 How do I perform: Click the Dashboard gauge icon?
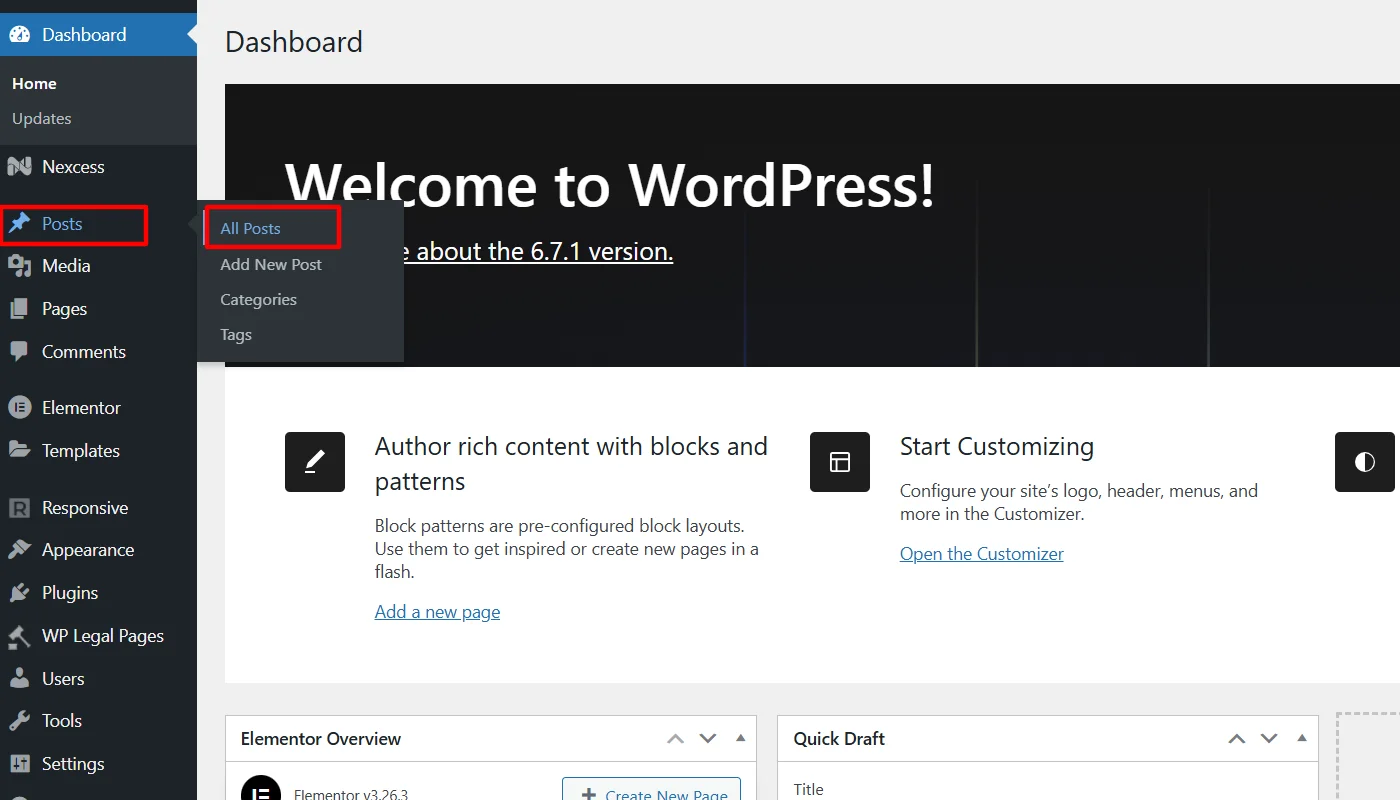click(19, 34)
